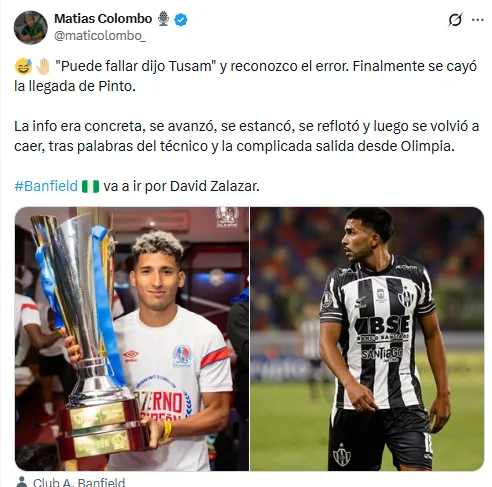Click the Matias Colombo display name
Image resolution: width=492 pixels, height=487 pixels.
pos(103,19)
